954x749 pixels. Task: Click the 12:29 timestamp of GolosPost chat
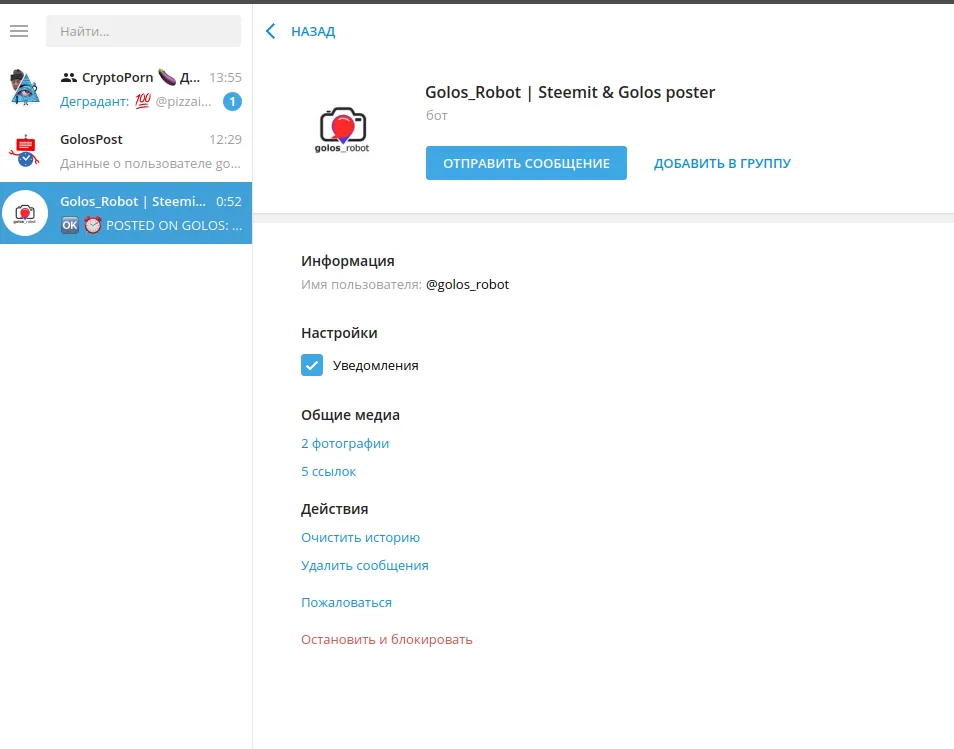[225, 139]
